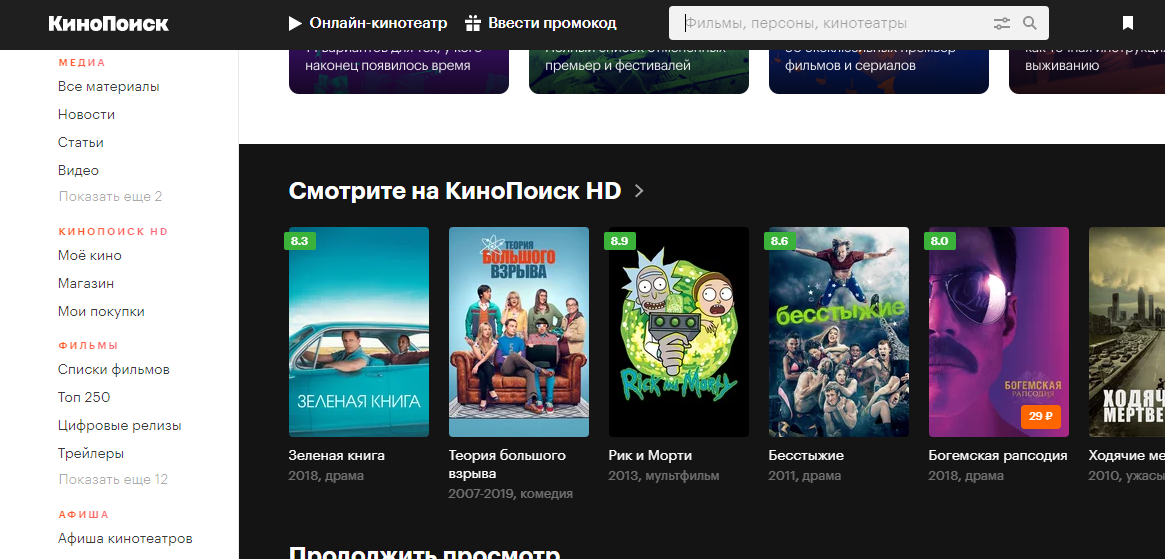Viewport: 1165px width, 559px height.
Task: Click the КИНОПОИСК HD section header
Action: coord(114,232)
